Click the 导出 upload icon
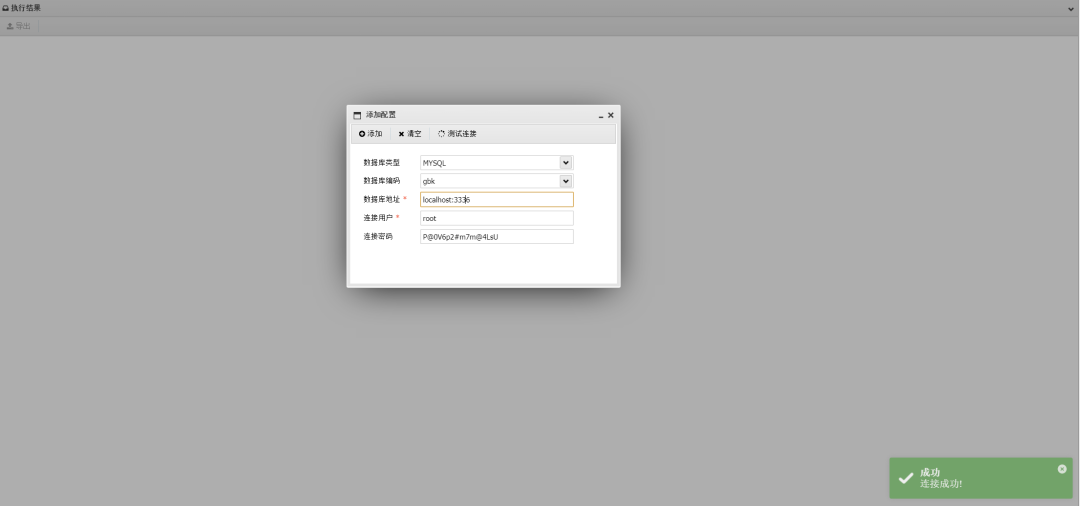This screenshot has height=506, width=1080. (x=10, y=26)
